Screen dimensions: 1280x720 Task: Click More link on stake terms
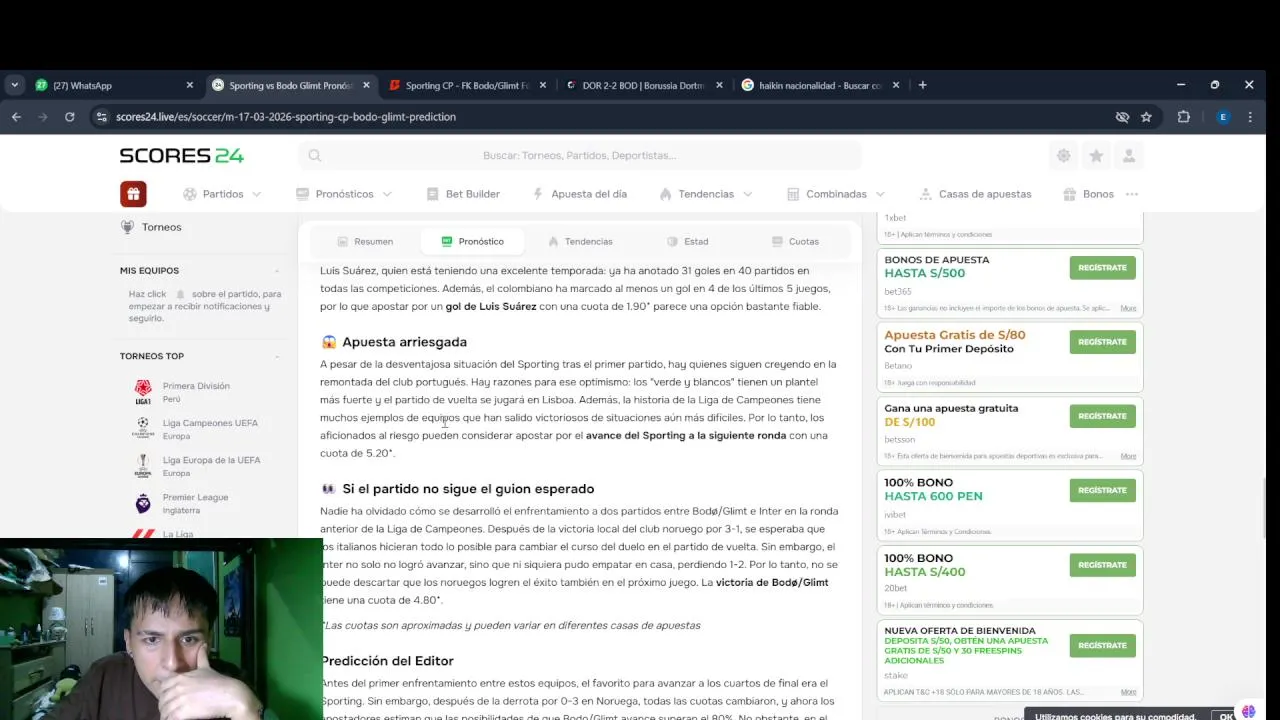[x=1128, y=692]
